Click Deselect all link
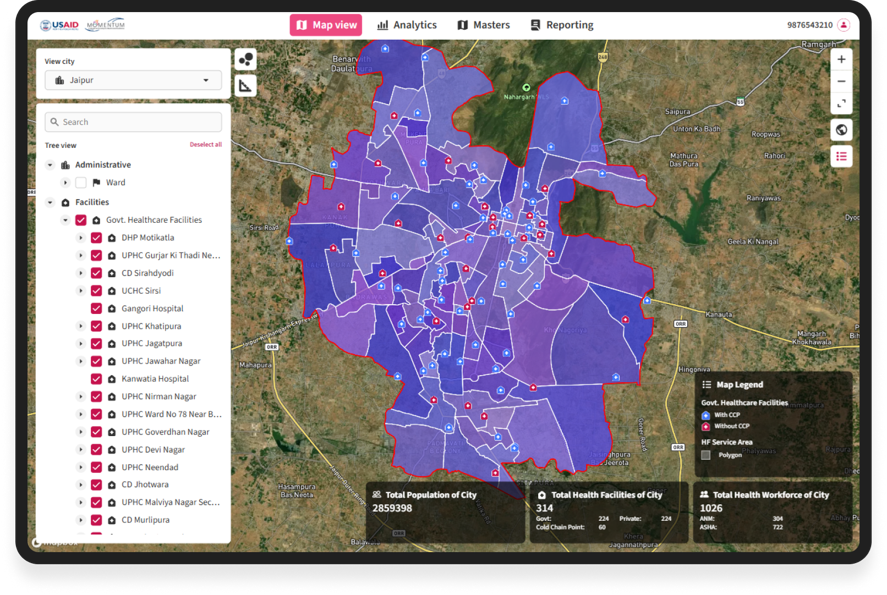Viewport: 887px width, 595px height. pyautogui.click(x=205, y=145)
